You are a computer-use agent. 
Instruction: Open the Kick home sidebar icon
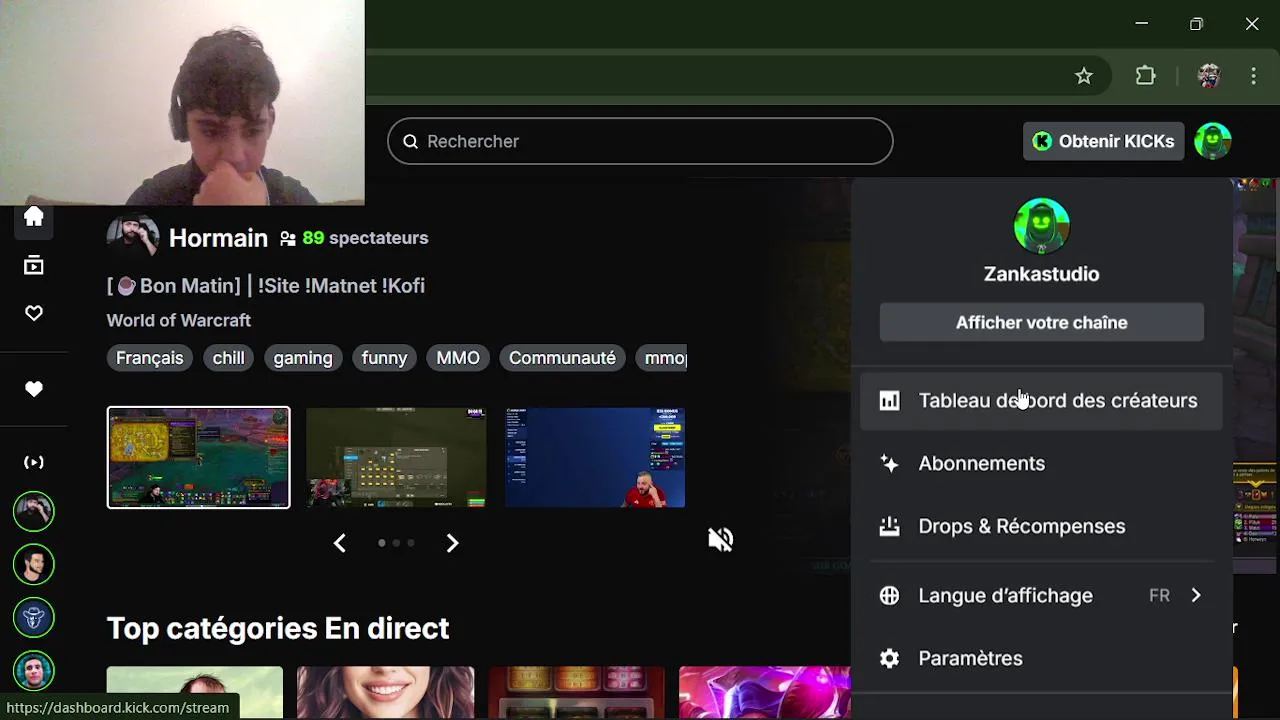coord(34,217)
